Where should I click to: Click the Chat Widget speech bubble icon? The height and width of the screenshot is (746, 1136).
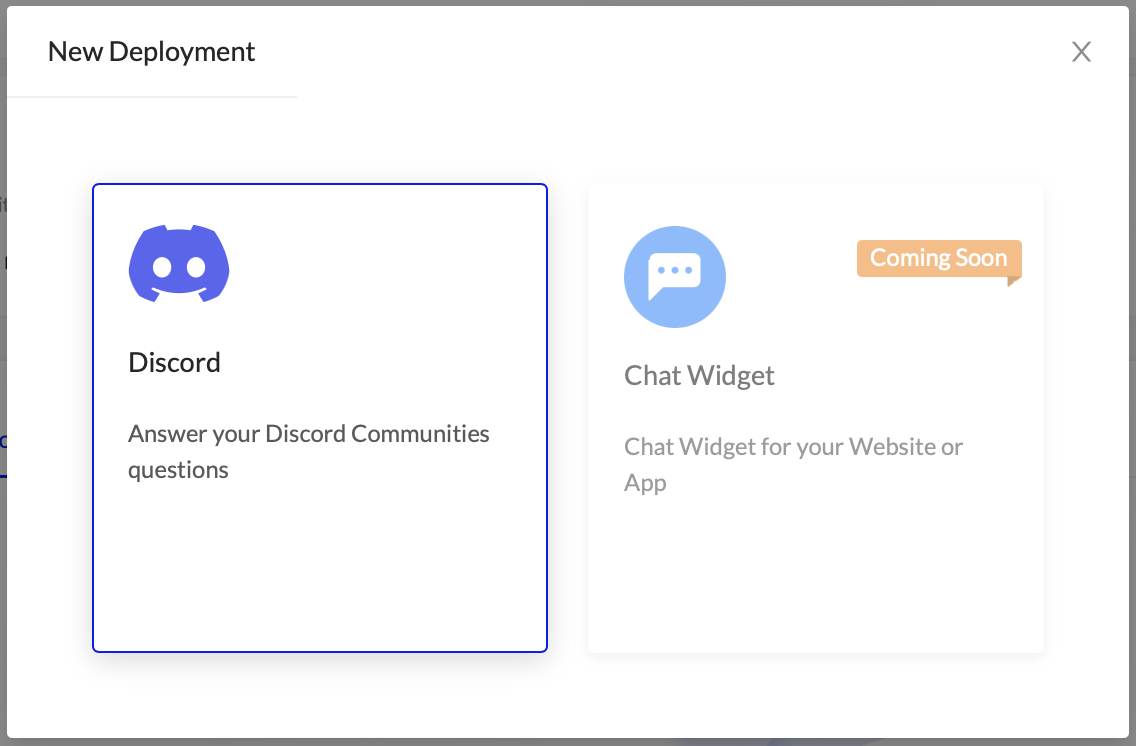(x=675, y=277)
